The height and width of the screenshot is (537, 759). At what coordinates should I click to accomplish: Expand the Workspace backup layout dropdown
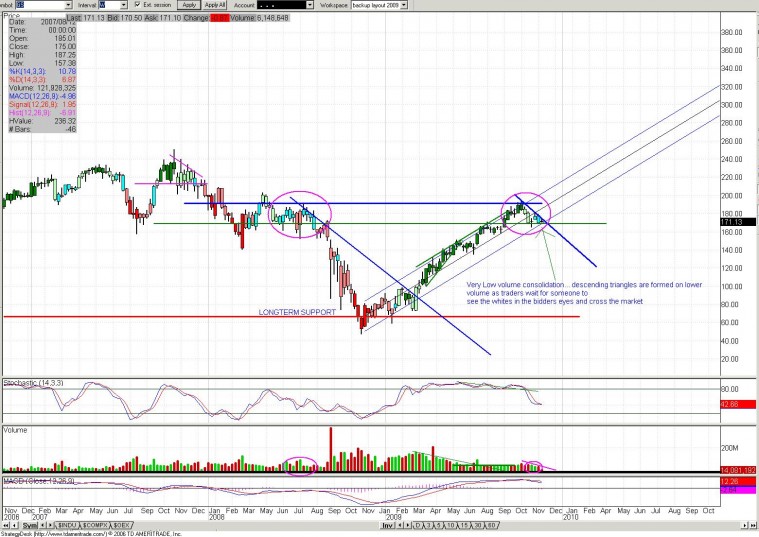coord(404,5)
